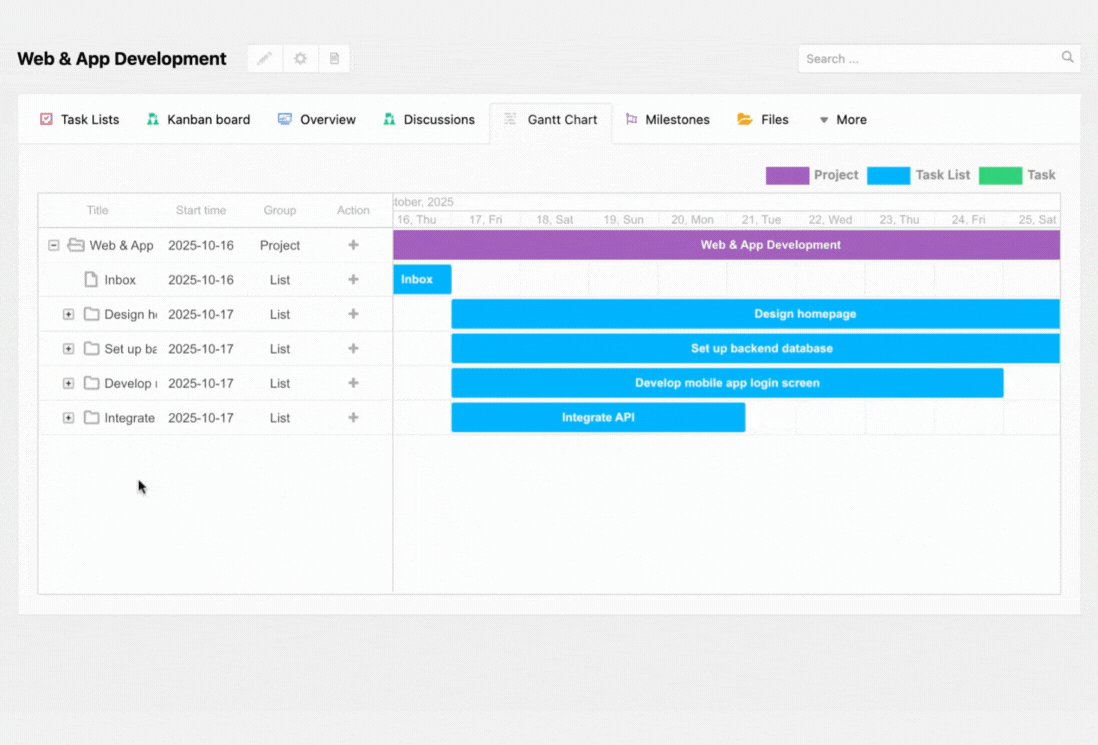Switch to the Gantt Chart tab

click(551, 119)
